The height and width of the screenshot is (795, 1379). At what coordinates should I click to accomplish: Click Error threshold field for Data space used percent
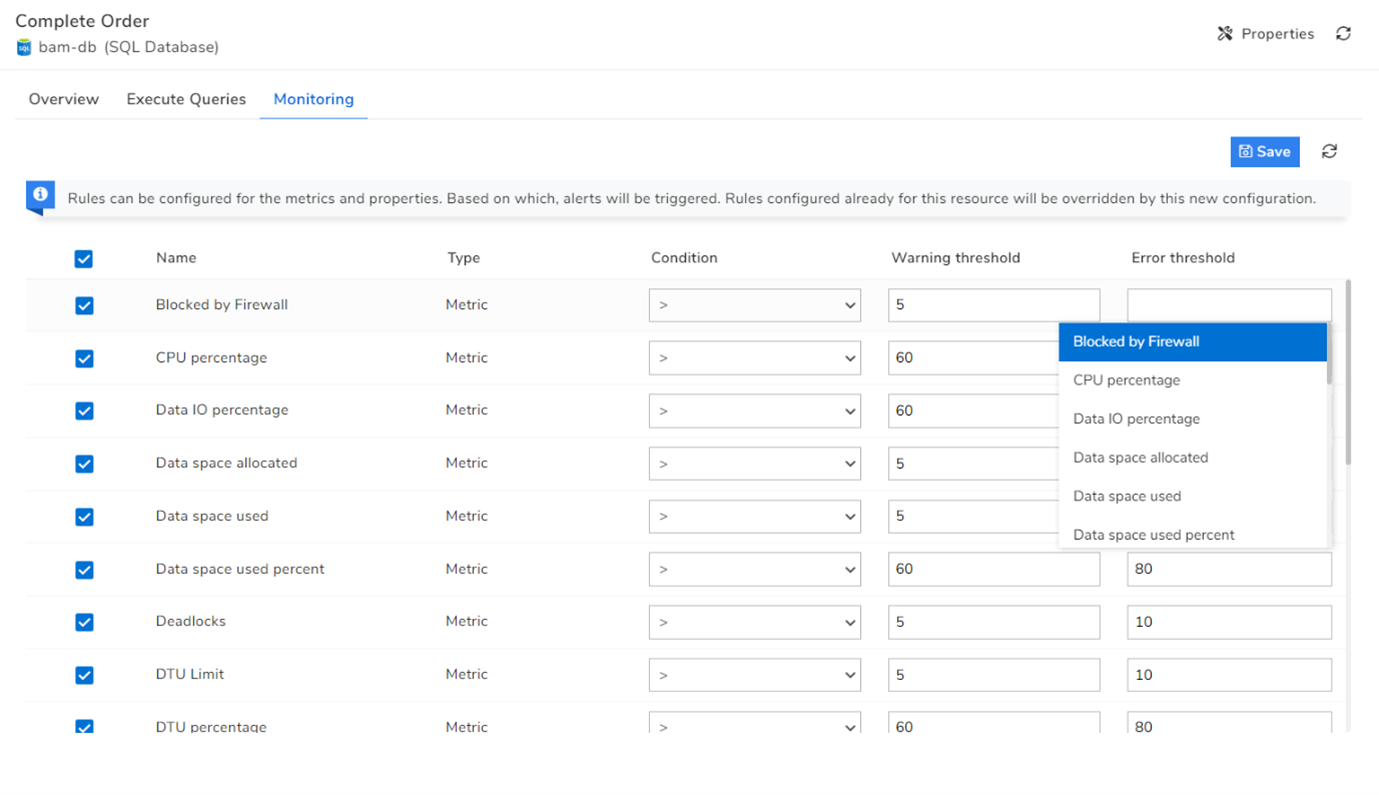coord(1229,570)
